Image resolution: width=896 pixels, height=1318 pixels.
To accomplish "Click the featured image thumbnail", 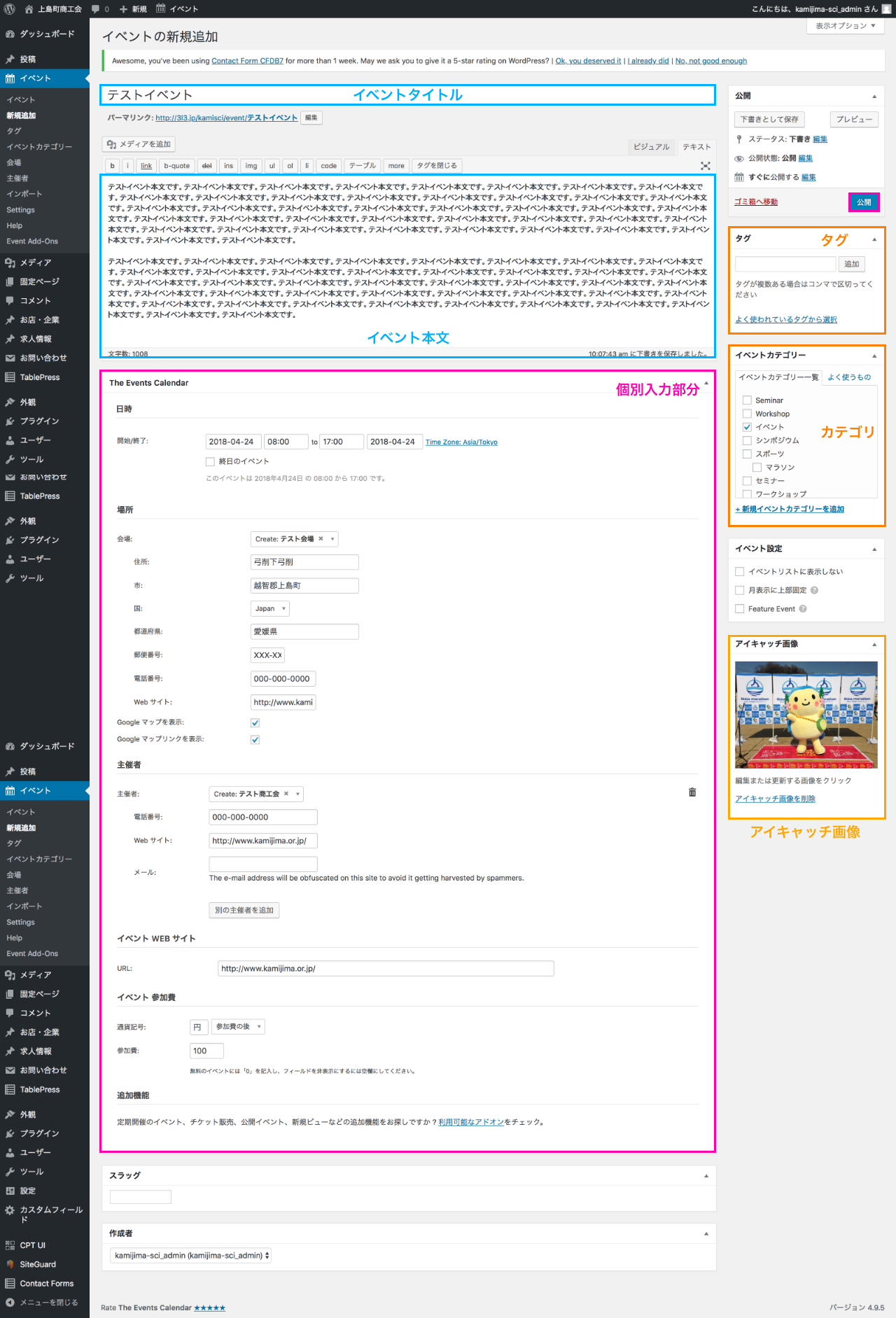I will (806, 715).
